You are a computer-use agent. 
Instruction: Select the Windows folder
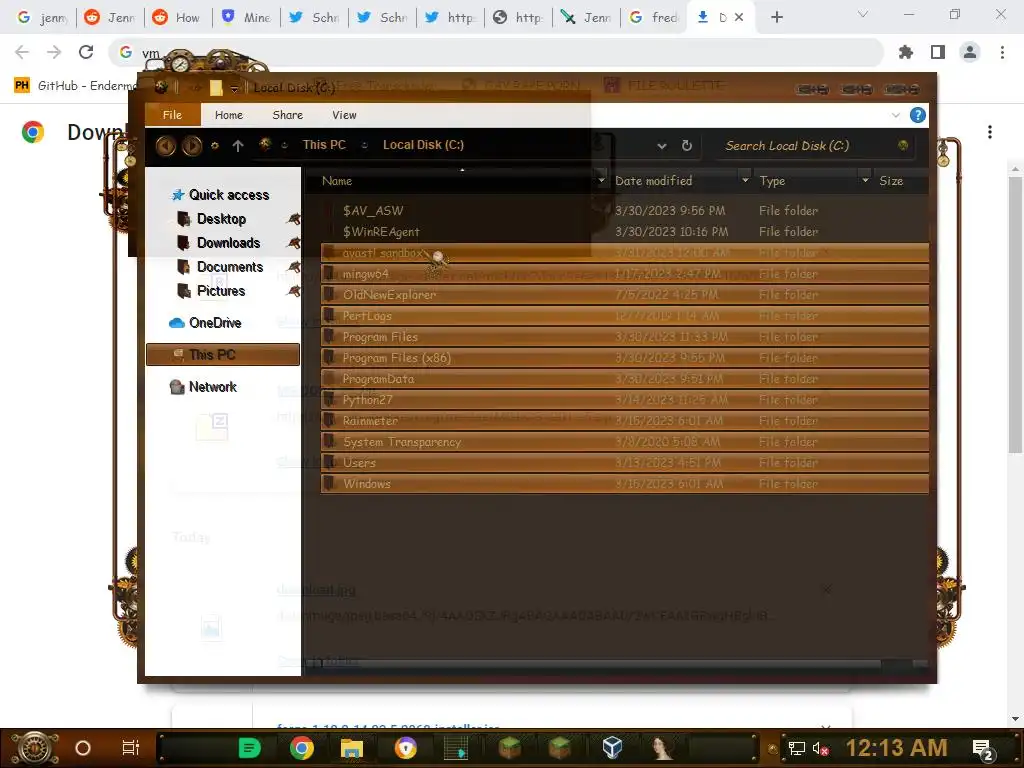pos(624,483)
